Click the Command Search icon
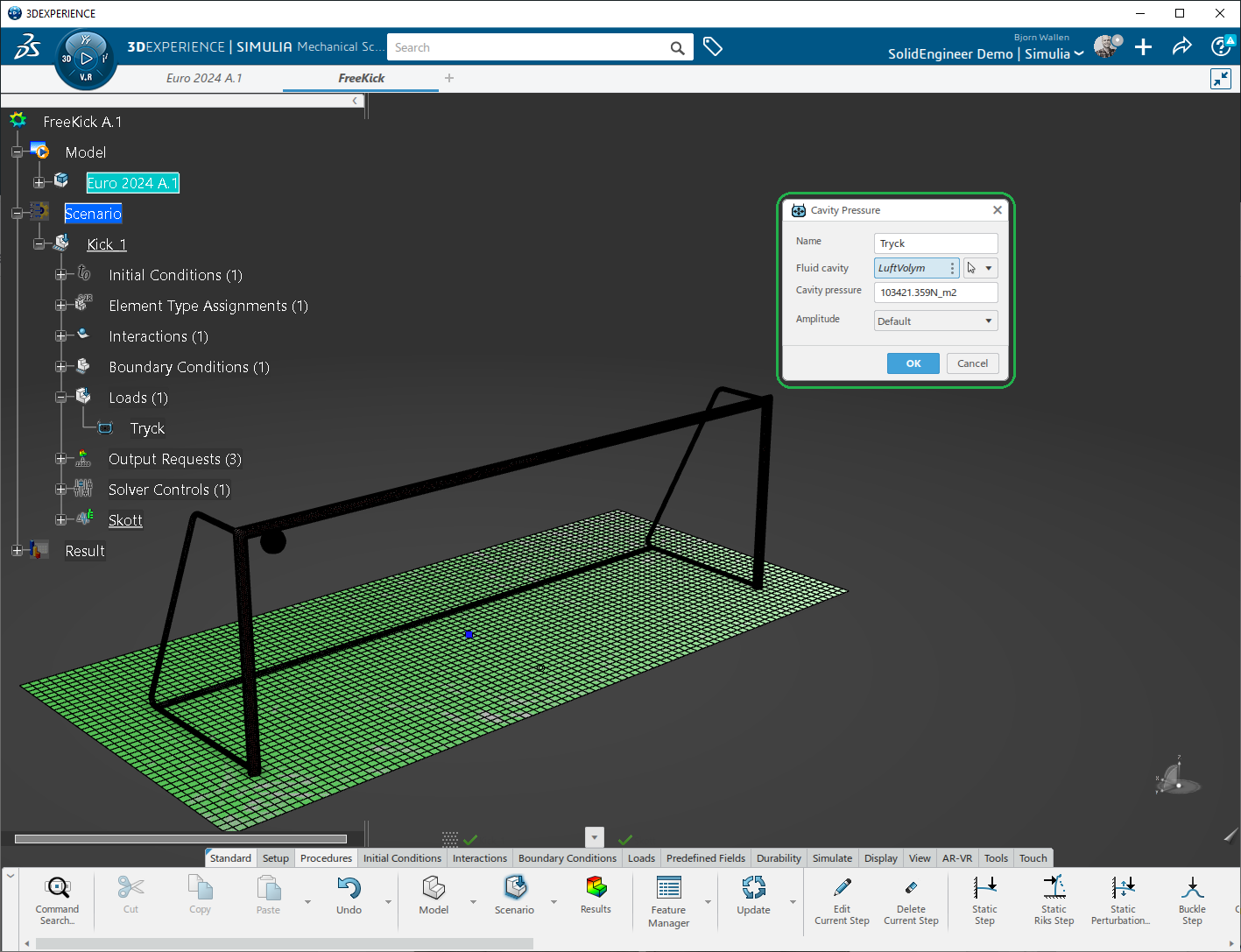The width and height of the screenshot is (1241, 952). (57, 888)
